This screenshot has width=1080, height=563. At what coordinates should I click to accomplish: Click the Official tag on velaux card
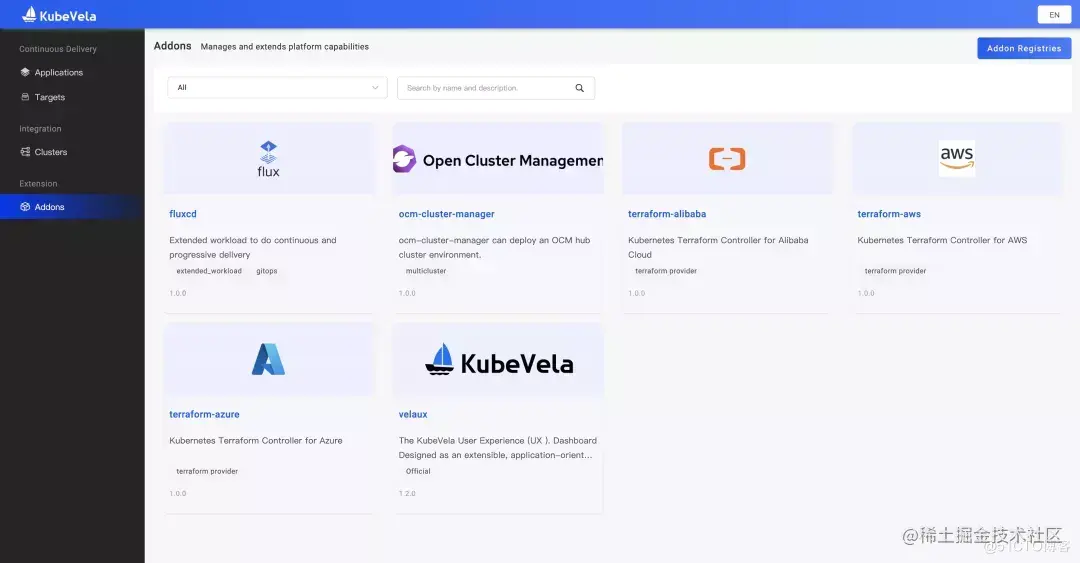(418, 471)
